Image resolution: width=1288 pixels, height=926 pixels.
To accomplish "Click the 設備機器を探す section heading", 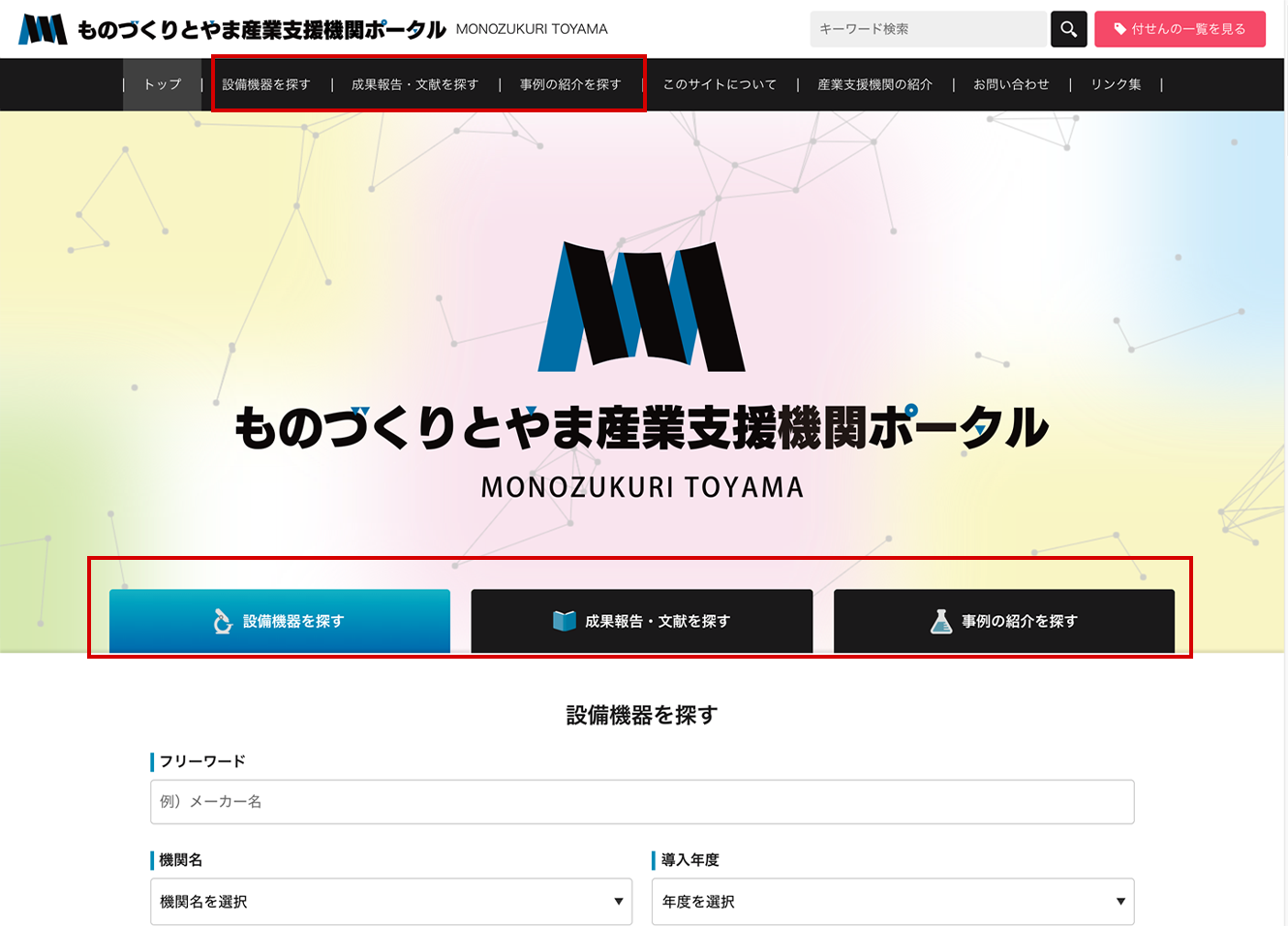I will [642, 715].
